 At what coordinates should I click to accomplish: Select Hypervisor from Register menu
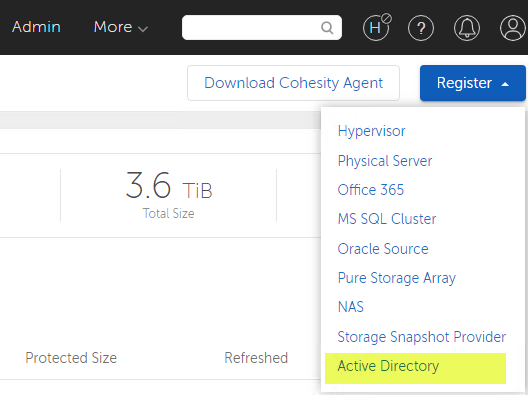pos(371,131)
